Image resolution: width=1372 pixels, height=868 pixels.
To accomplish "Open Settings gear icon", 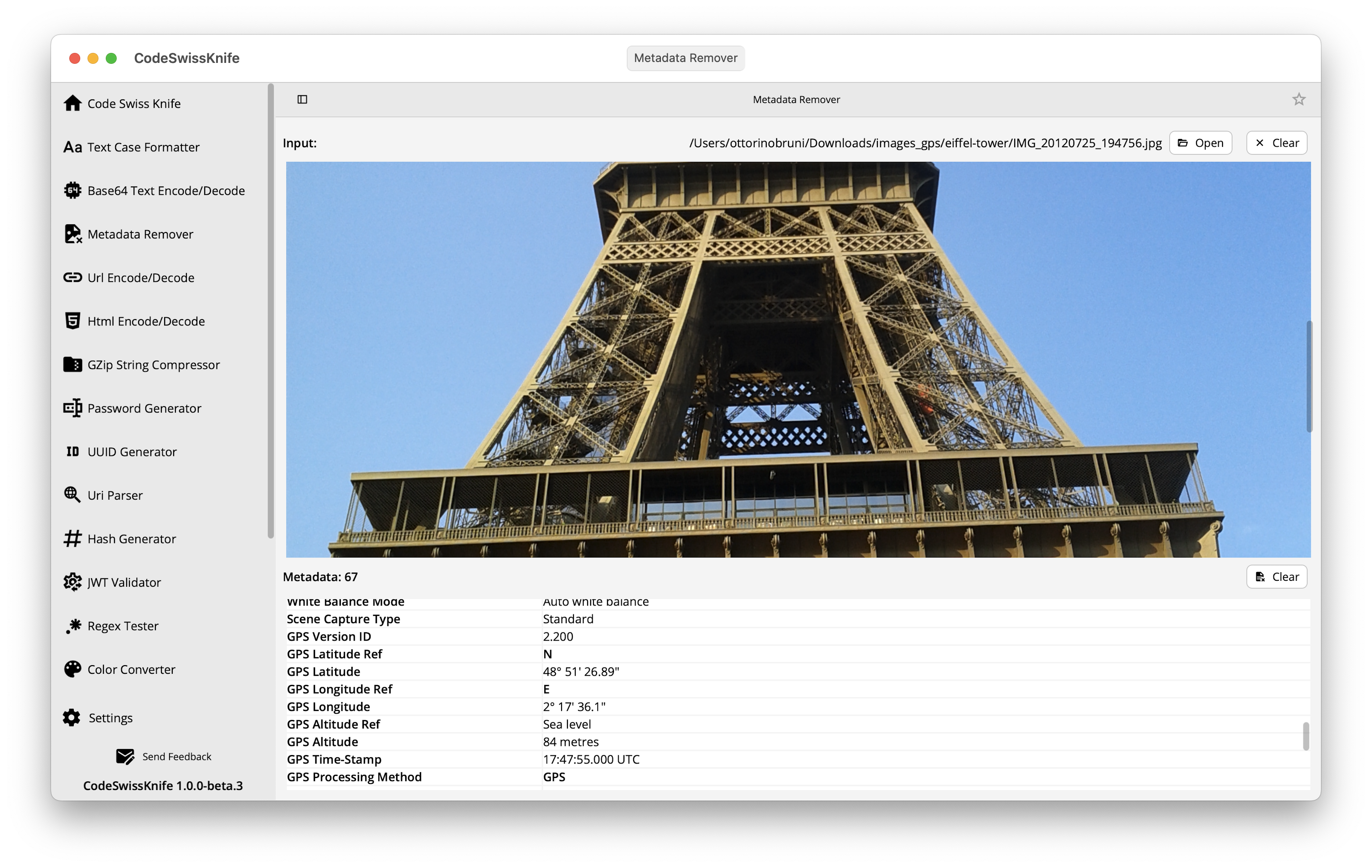I will [71, 718].
